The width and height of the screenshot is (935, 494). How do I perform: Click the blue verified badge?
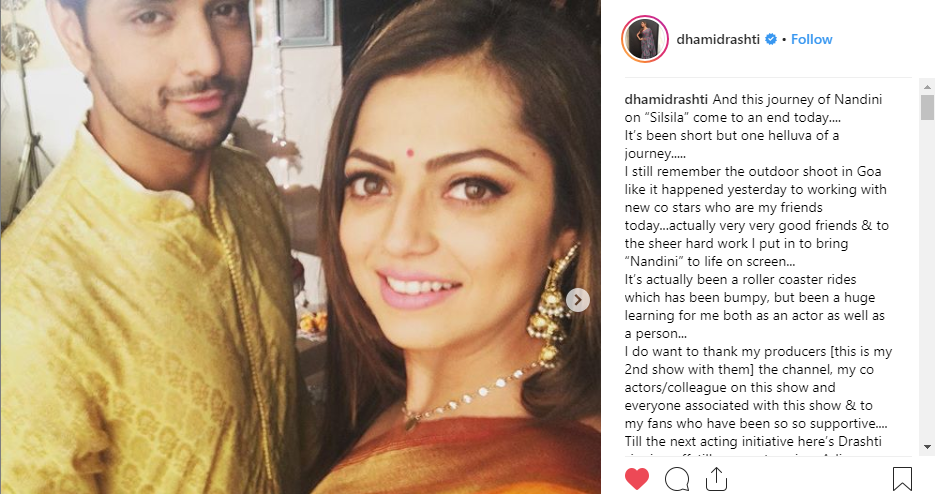point(771,39)
